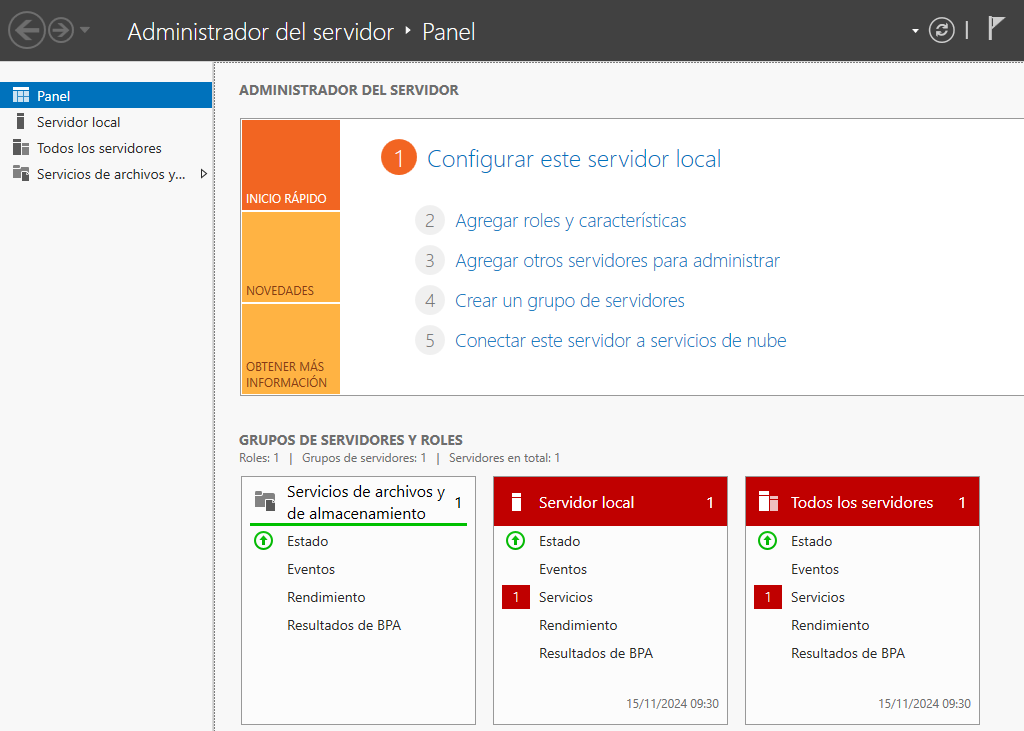The image size is (1024, 731).
Task: Open the Servicios de archivos y de almacenamiento tile header
Action: [x=359, y=502]
